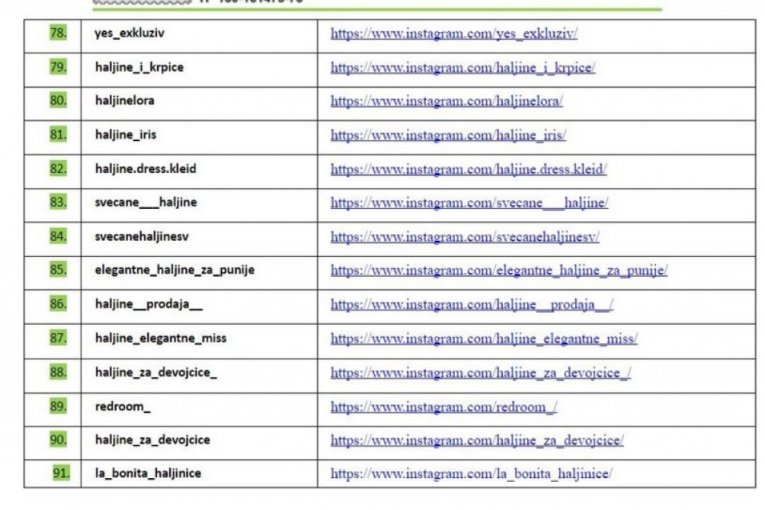
Task: Visit the svecane___haljine Instagram URL
Action: point(469,203)
